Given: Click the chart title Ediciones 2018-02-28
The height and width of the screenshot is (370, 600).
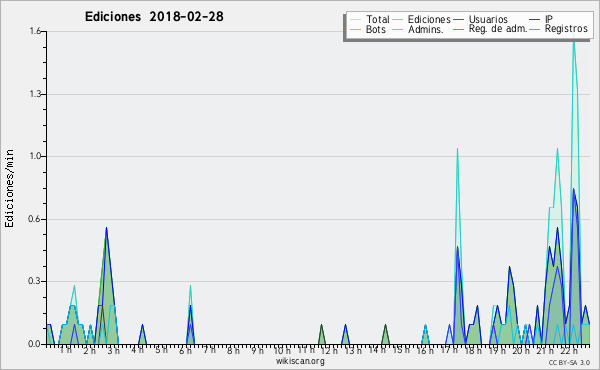Looking at the screenshot, I should click(x=154, y=17).
